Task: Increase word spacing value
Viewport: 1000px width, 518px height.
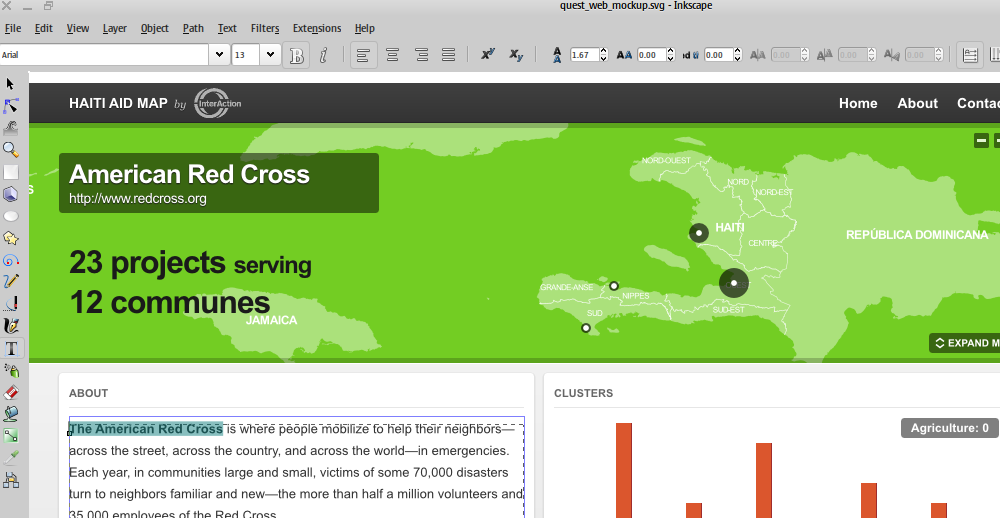Action: point(738,51)
